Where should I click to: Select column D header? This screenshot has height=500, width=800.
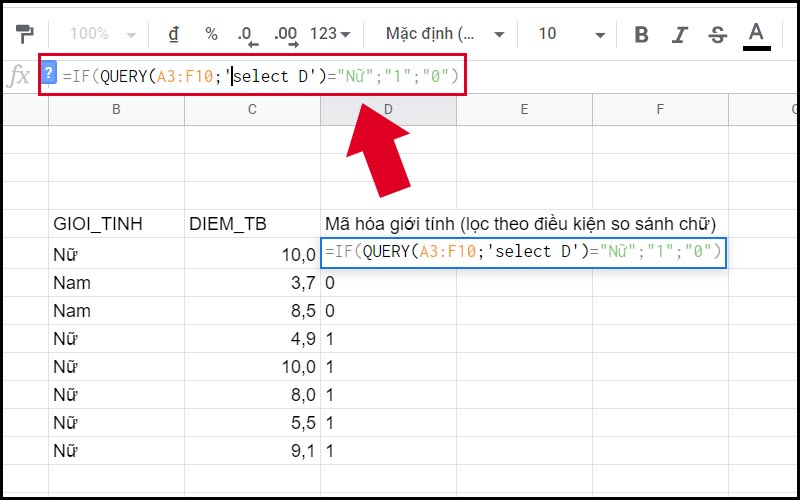(388, 108)
